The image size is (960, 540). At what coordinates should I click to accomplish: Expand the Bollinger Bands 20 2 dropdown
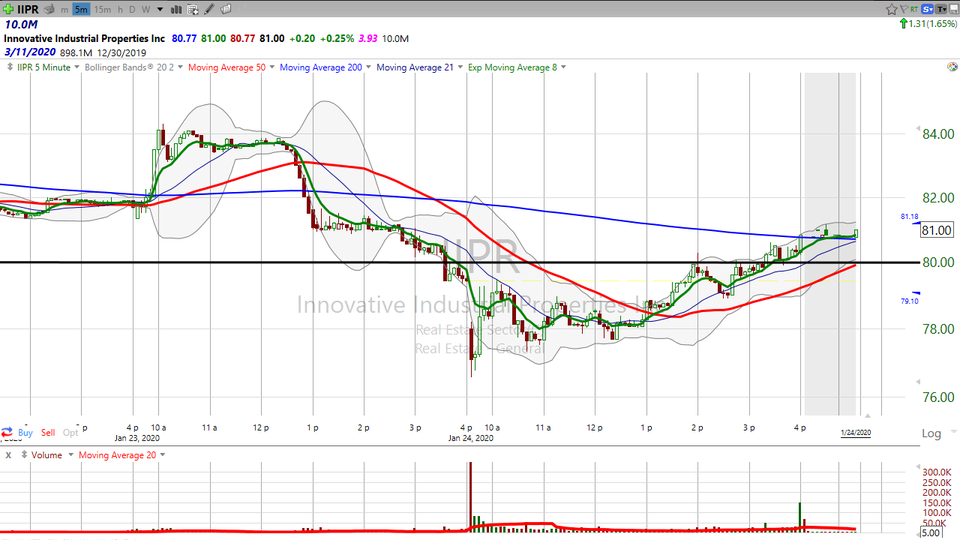[180, 67]
